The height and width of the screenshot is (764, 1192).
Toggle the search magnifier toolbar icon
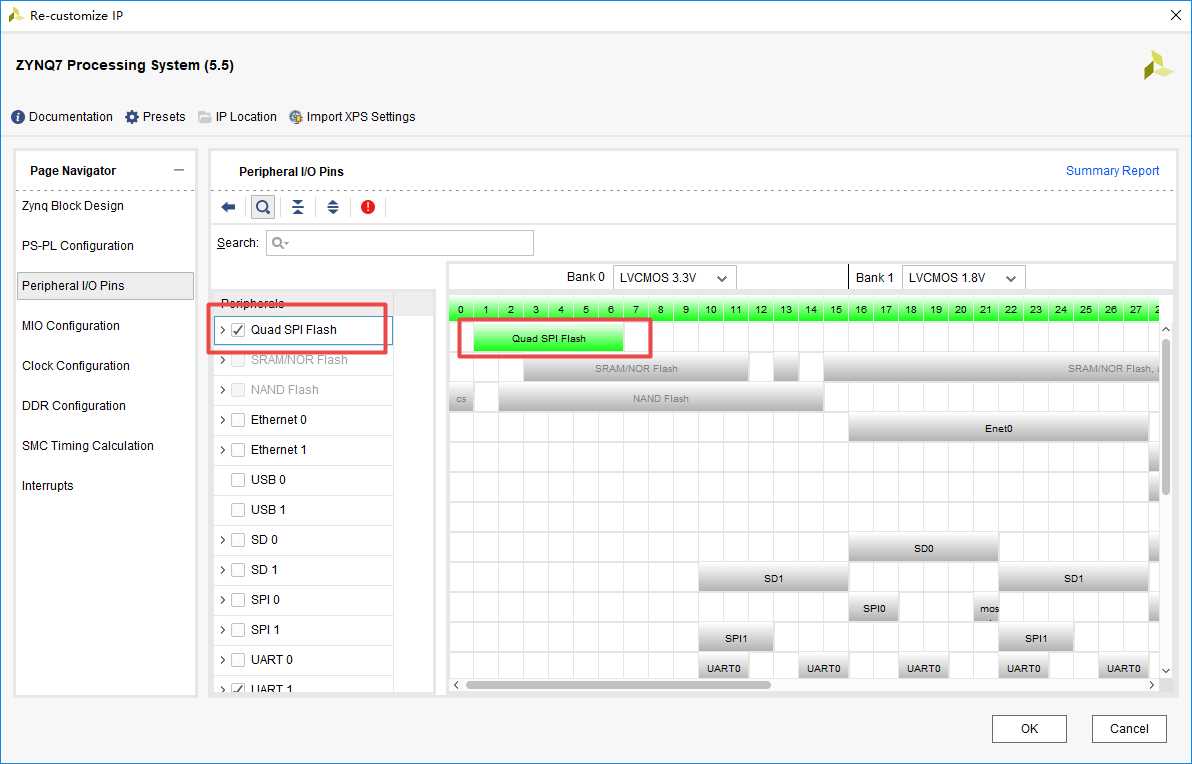(x=263, y=207)
